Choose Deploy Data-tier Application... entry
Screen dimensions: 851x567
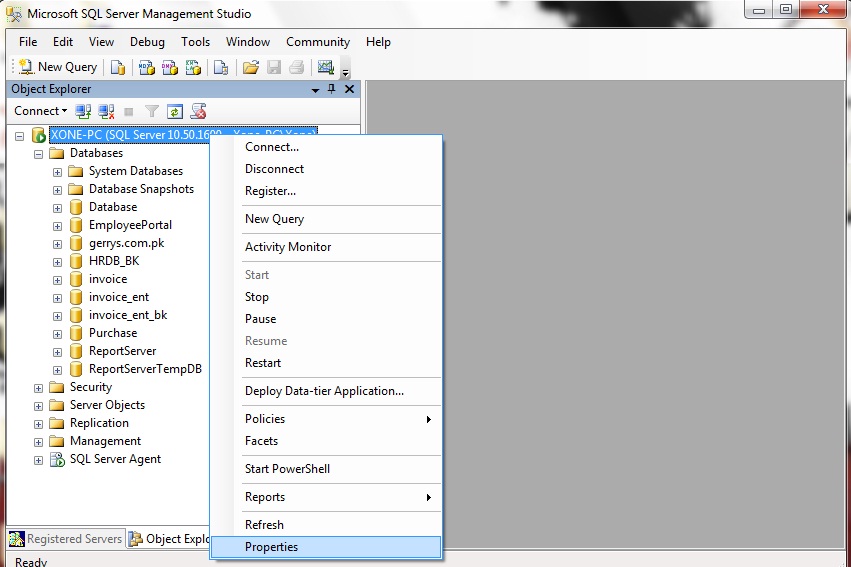click(x=326, y=391)
